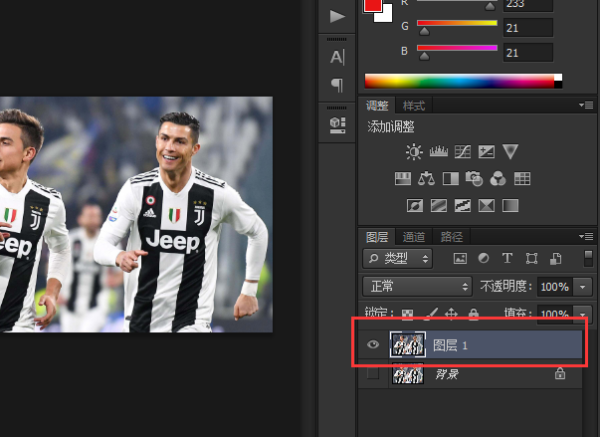Switch to the 通道 tab
Image resolution: width=600 pixels, height=437 pixels.
[414, 237]
